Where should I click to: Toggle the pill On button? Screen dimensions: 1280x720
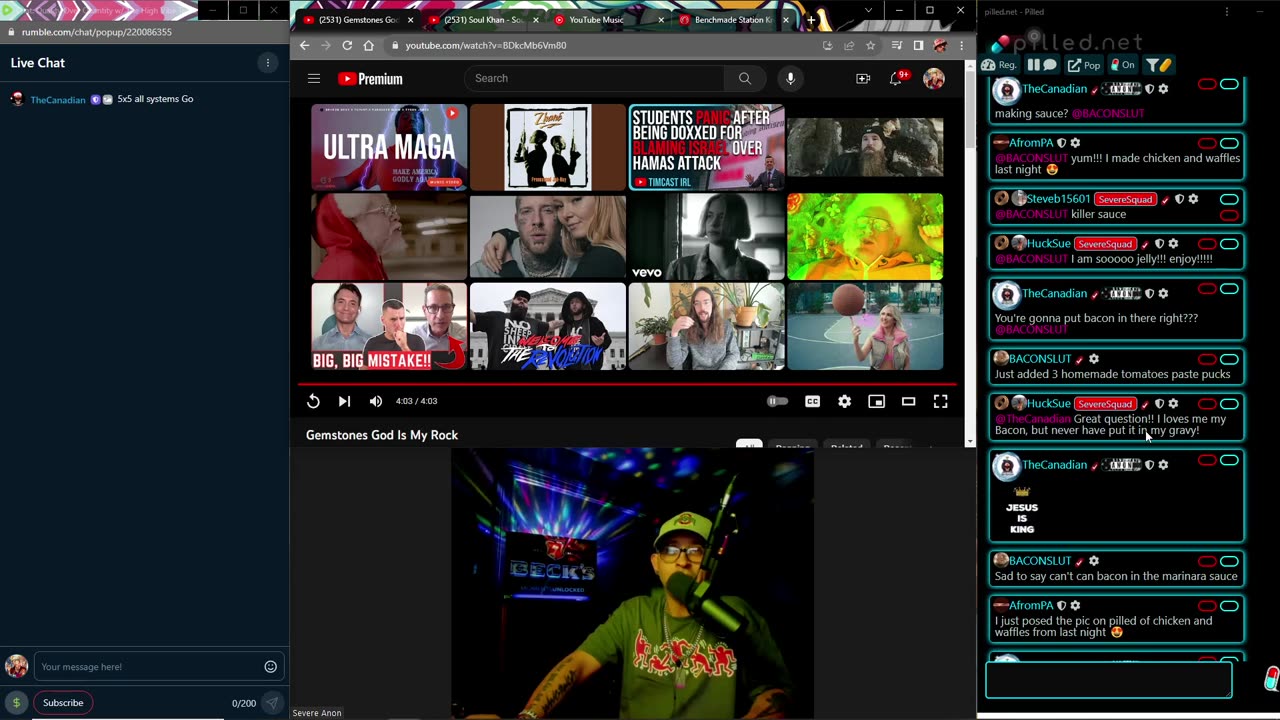point(1123,65)
